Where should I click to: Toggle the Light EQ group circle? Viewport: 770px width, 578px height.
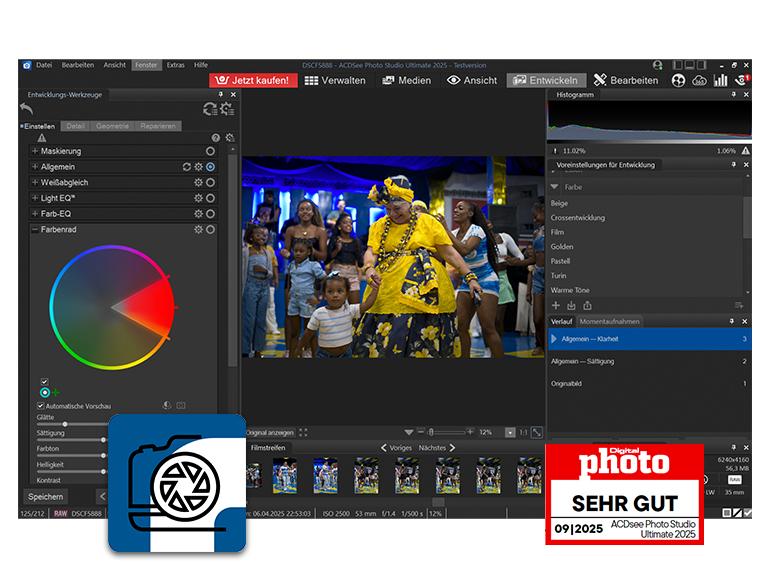[x=210, y=198]
